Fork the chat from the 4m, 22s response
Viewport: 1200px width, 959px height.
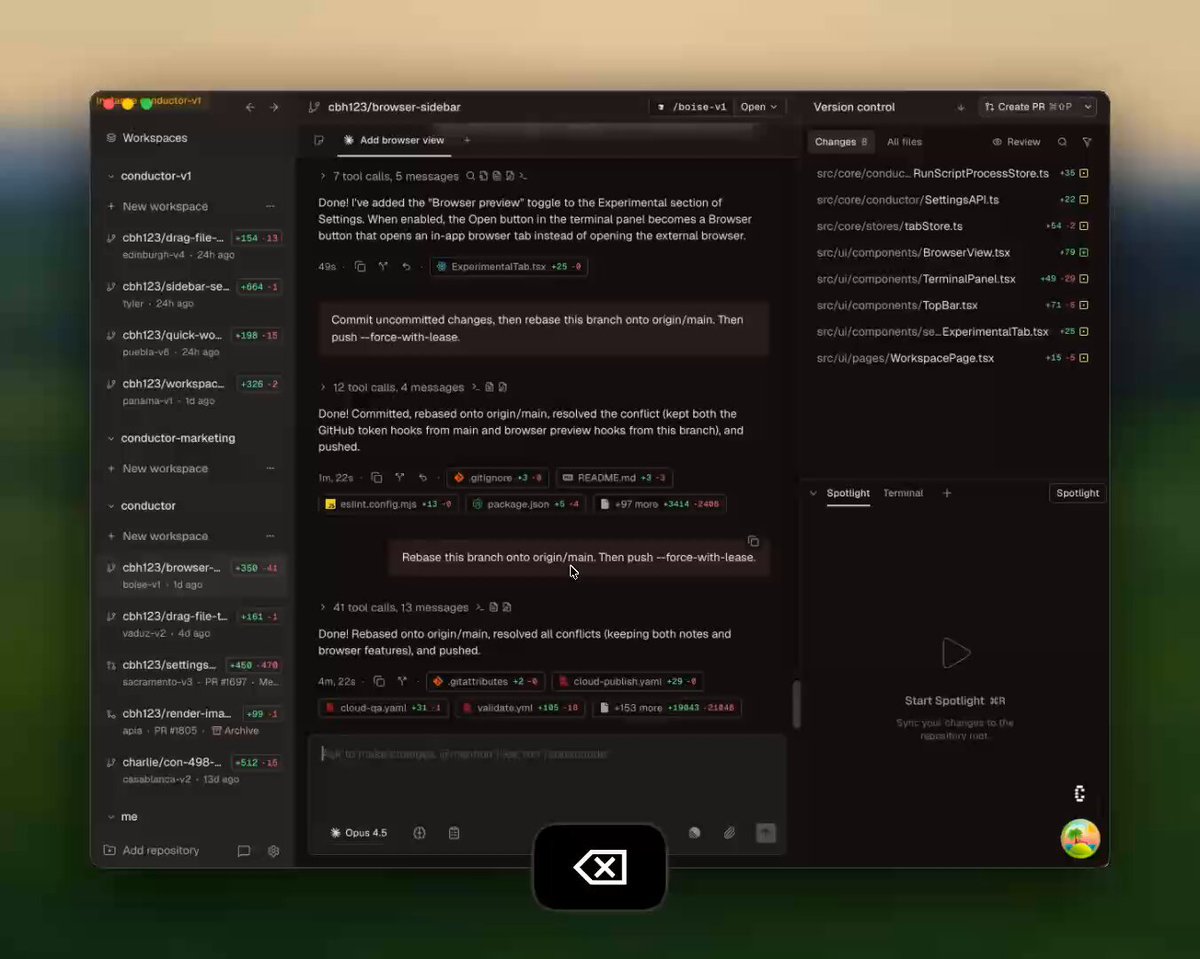(402, 681)
